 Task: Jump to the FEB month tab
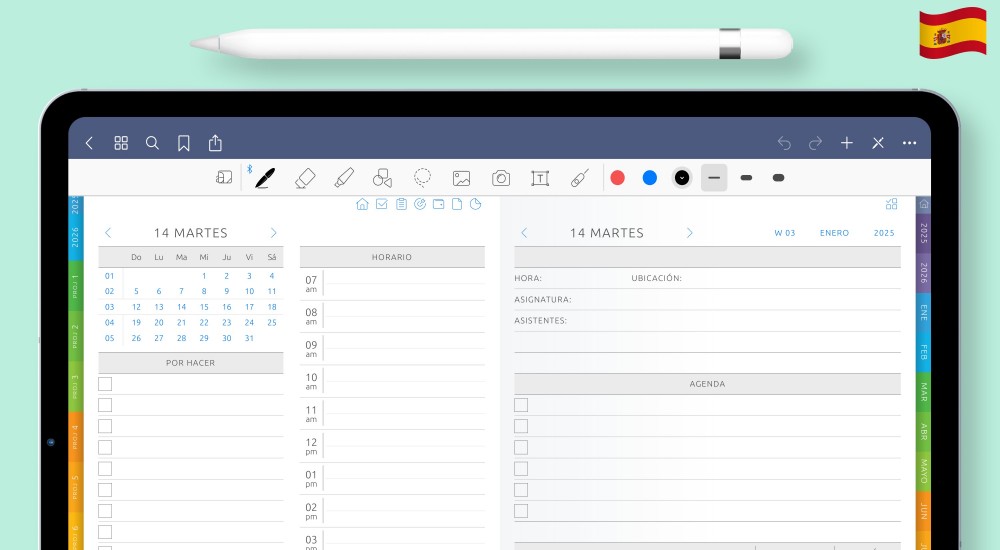click(x=923, y=352)
